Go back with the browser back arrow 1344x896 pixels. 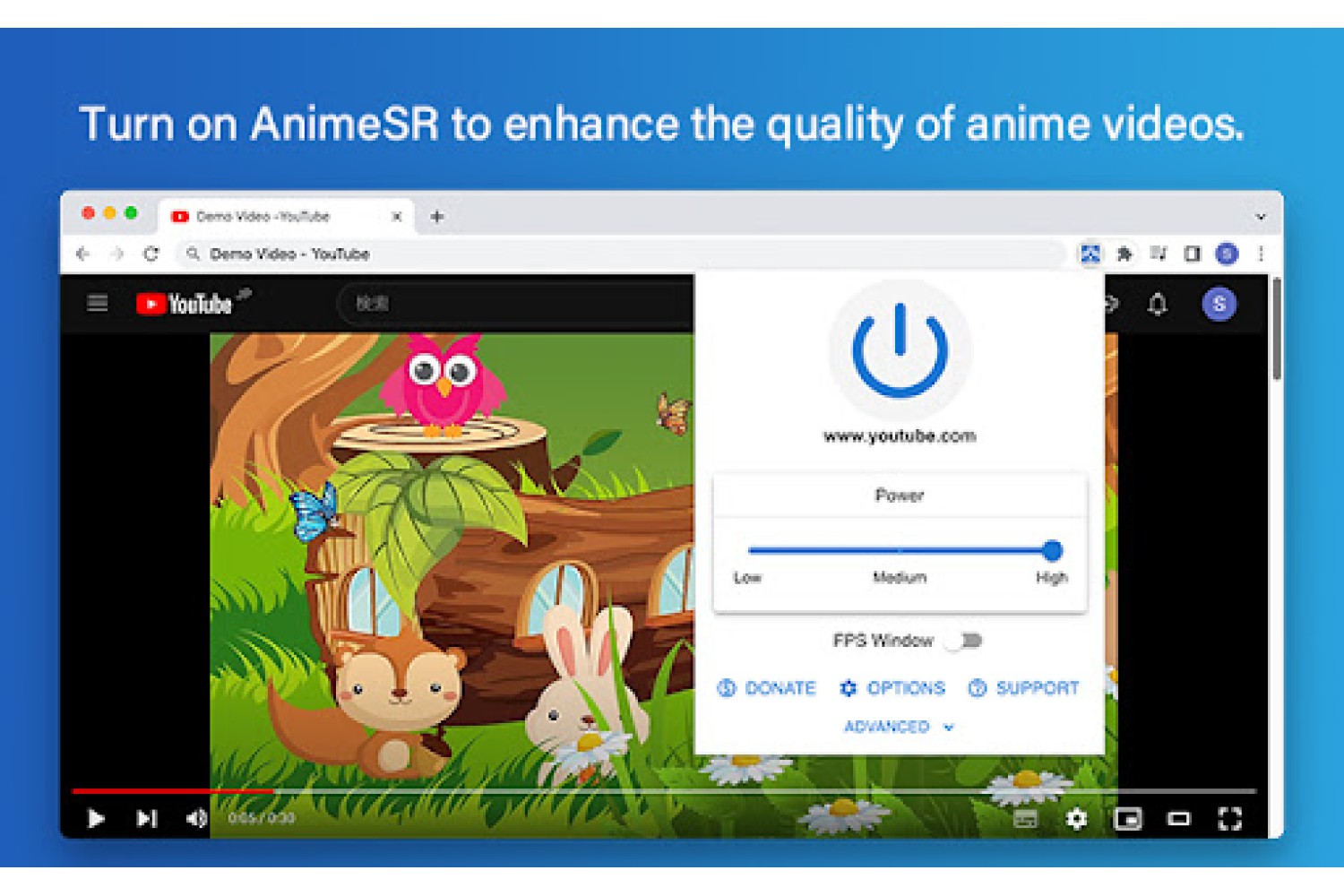[83, 254]
